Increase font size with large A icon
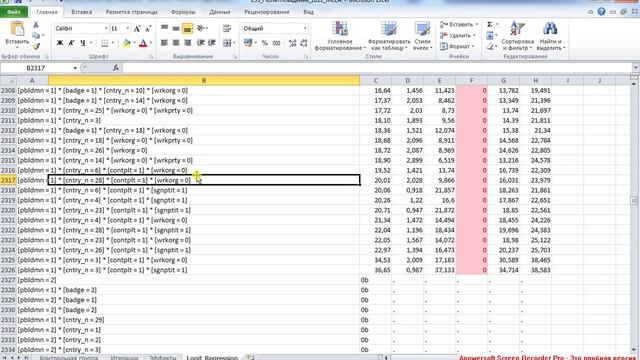This screenshot has width=640, height=360. (x=137, y=28)
